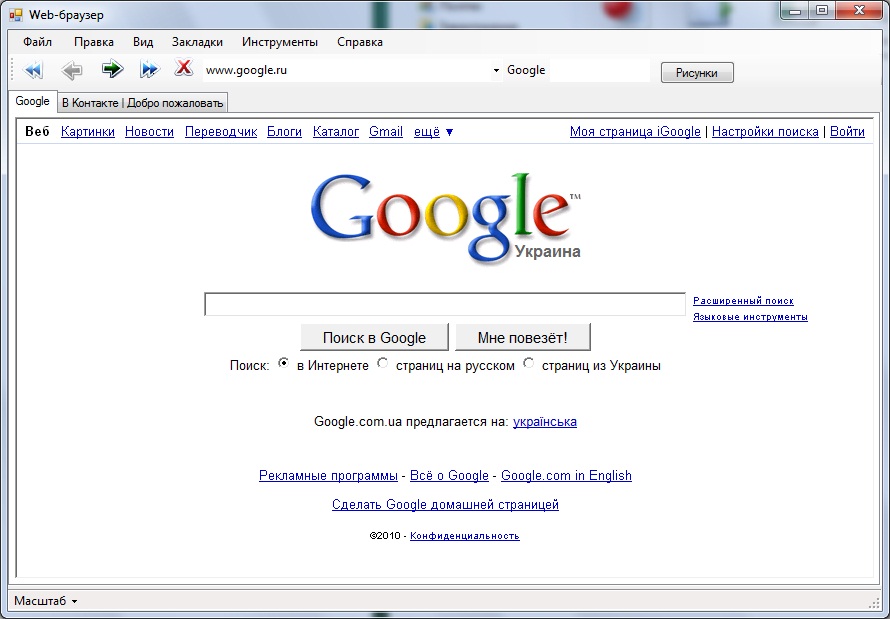
Task: Open the Инструменты menu
Action: click(x=280, y=42)
